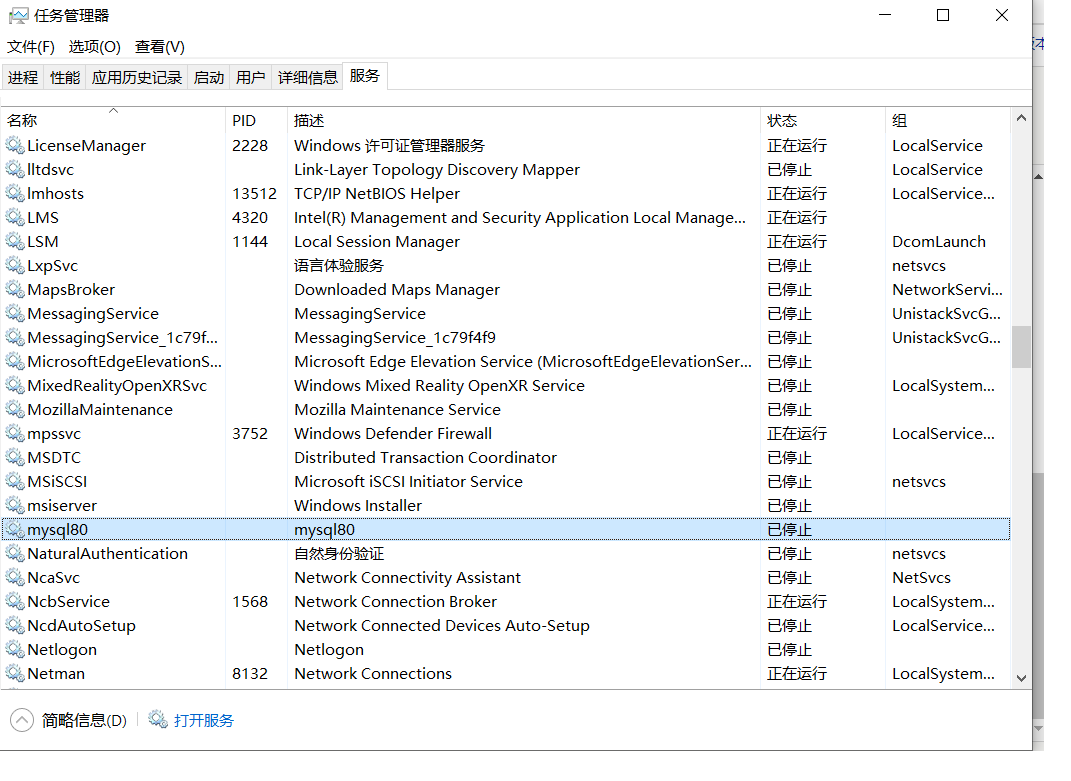The height and width of the screenshot is (781, 1071).
Task: Switch to the 进程 tab
Action: pos(23,77)
